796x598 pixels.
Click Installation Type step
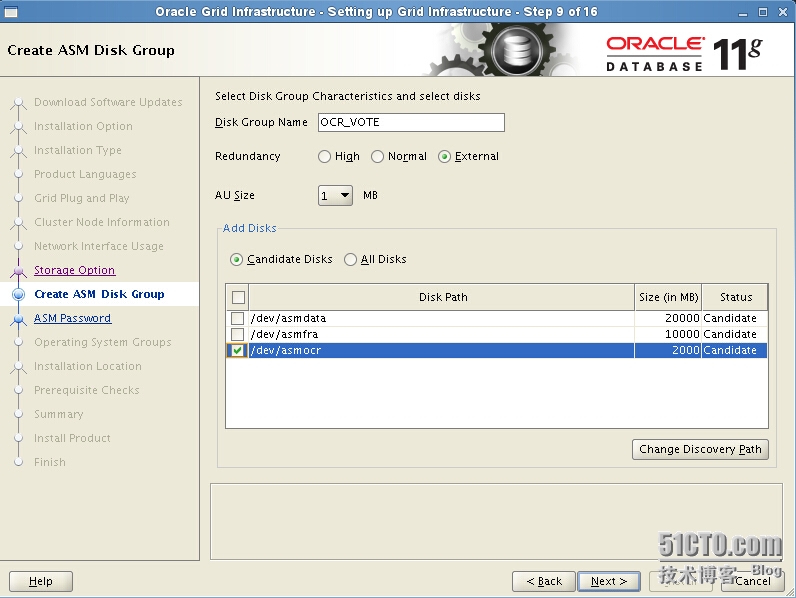(x=78, y=150)
